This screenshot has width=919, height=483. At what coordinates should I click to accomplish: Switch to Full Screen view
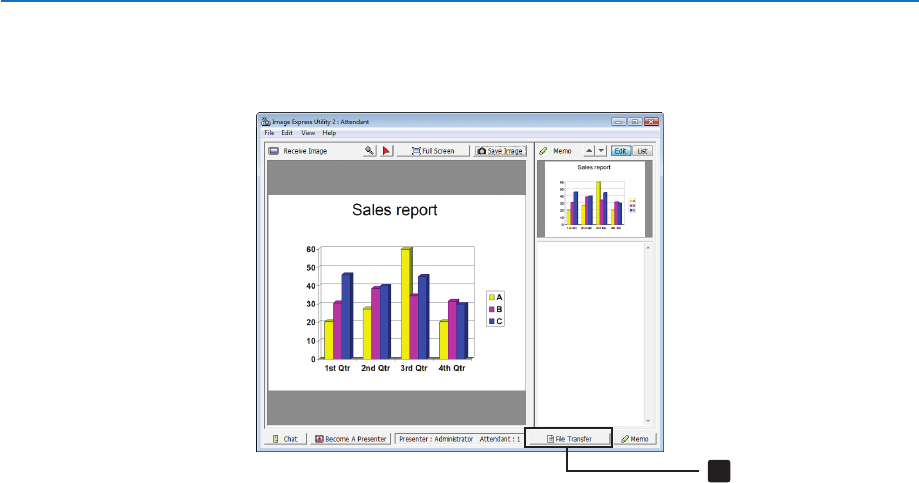pos(433,151)
